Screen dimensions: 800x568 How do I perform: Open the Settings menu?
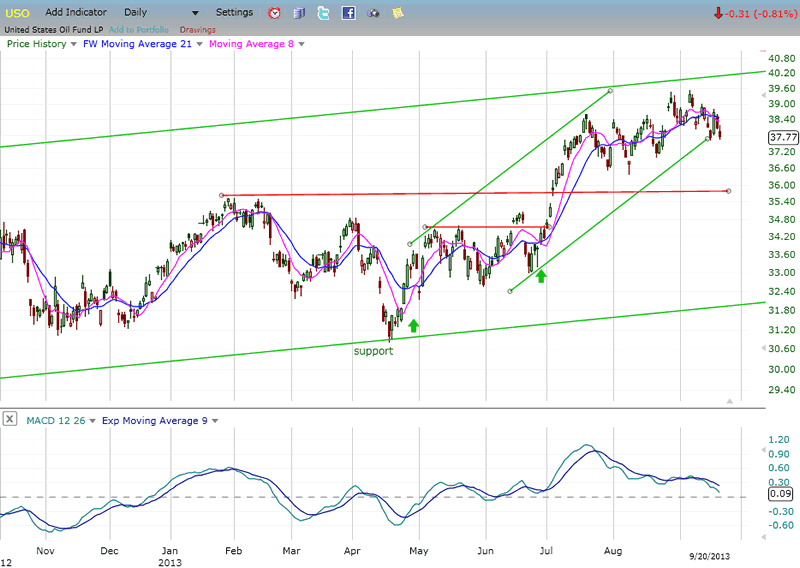234,13
